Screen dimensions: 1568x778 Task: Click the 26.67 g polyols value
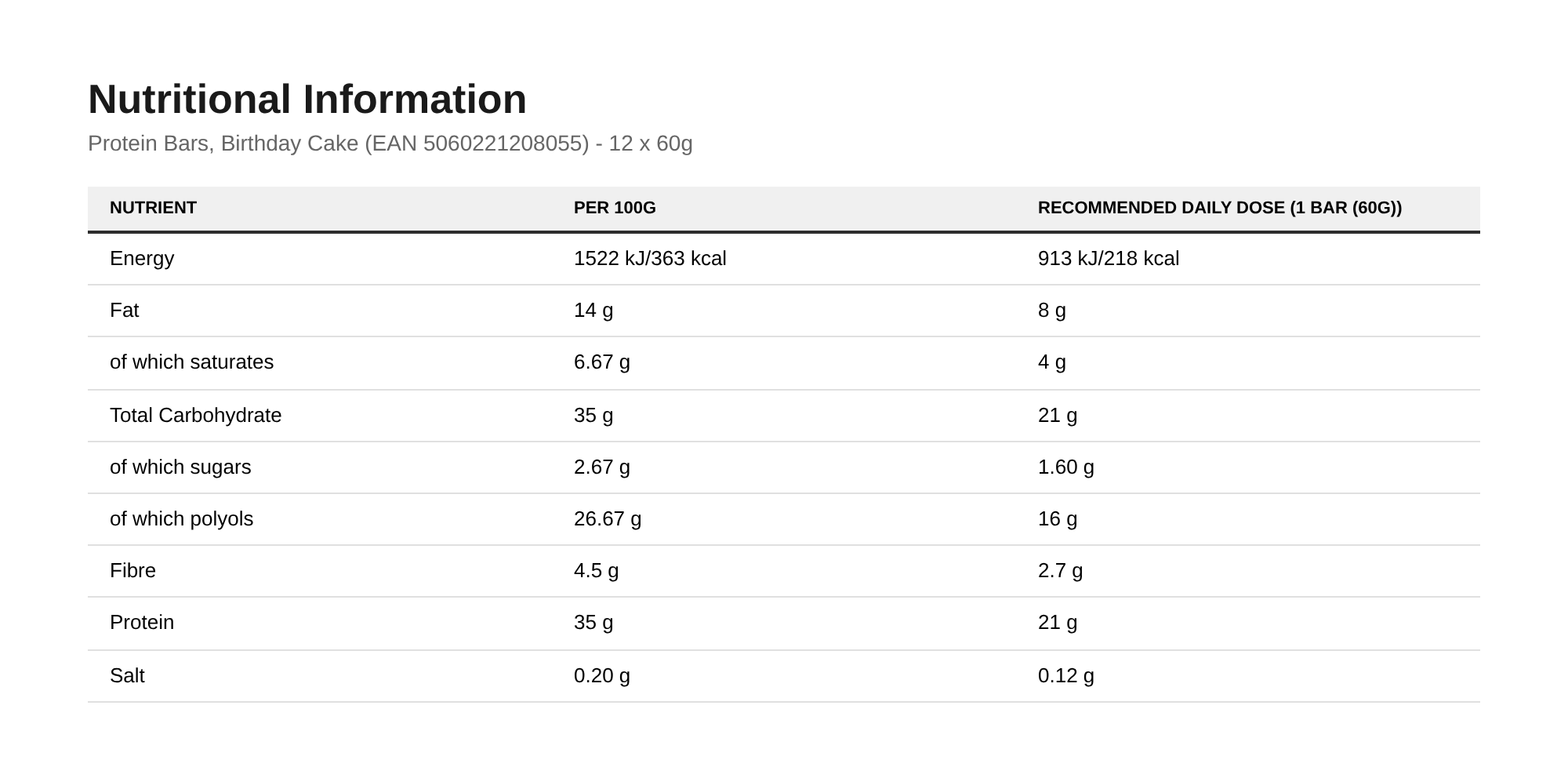pos(608,519)
